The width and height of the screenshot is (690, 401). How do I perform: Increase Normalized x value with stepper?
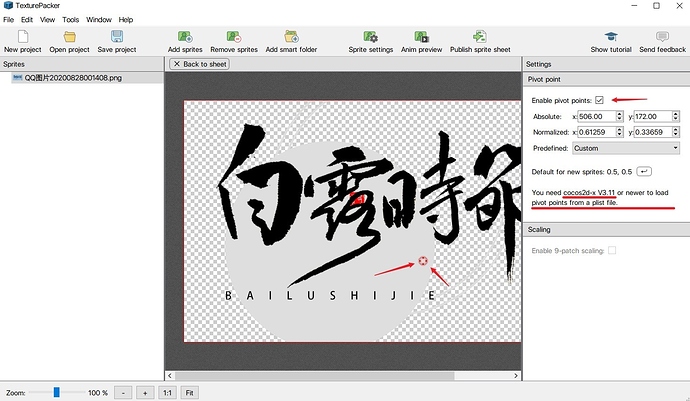[x=619, y=129]
